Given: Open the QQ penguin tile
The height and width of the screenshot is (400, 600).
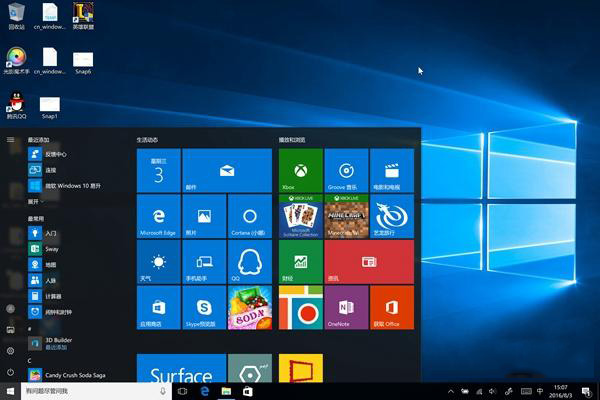Looking at the screenshot, I should [249, 262].
